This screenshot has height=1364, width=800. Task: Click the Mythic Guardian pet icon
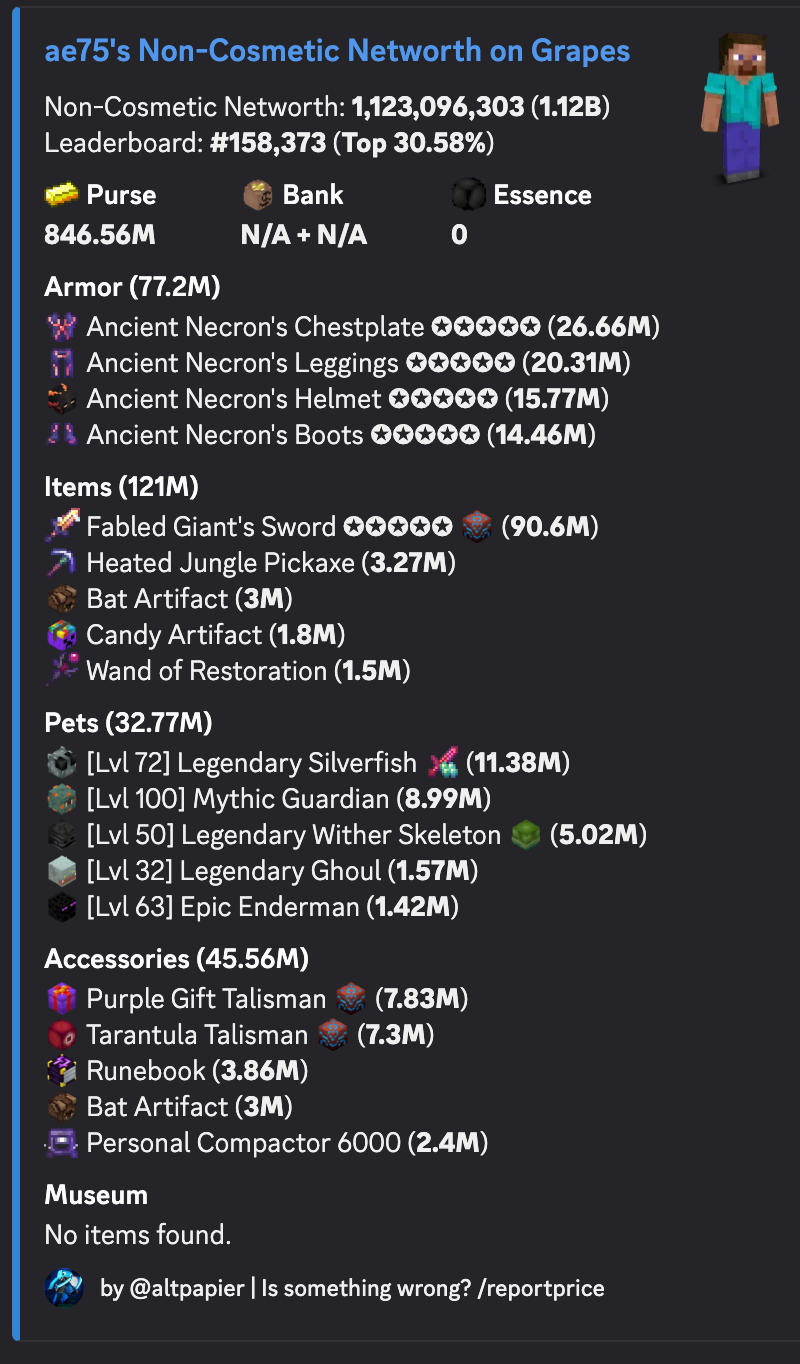click(x=62, y=799)
